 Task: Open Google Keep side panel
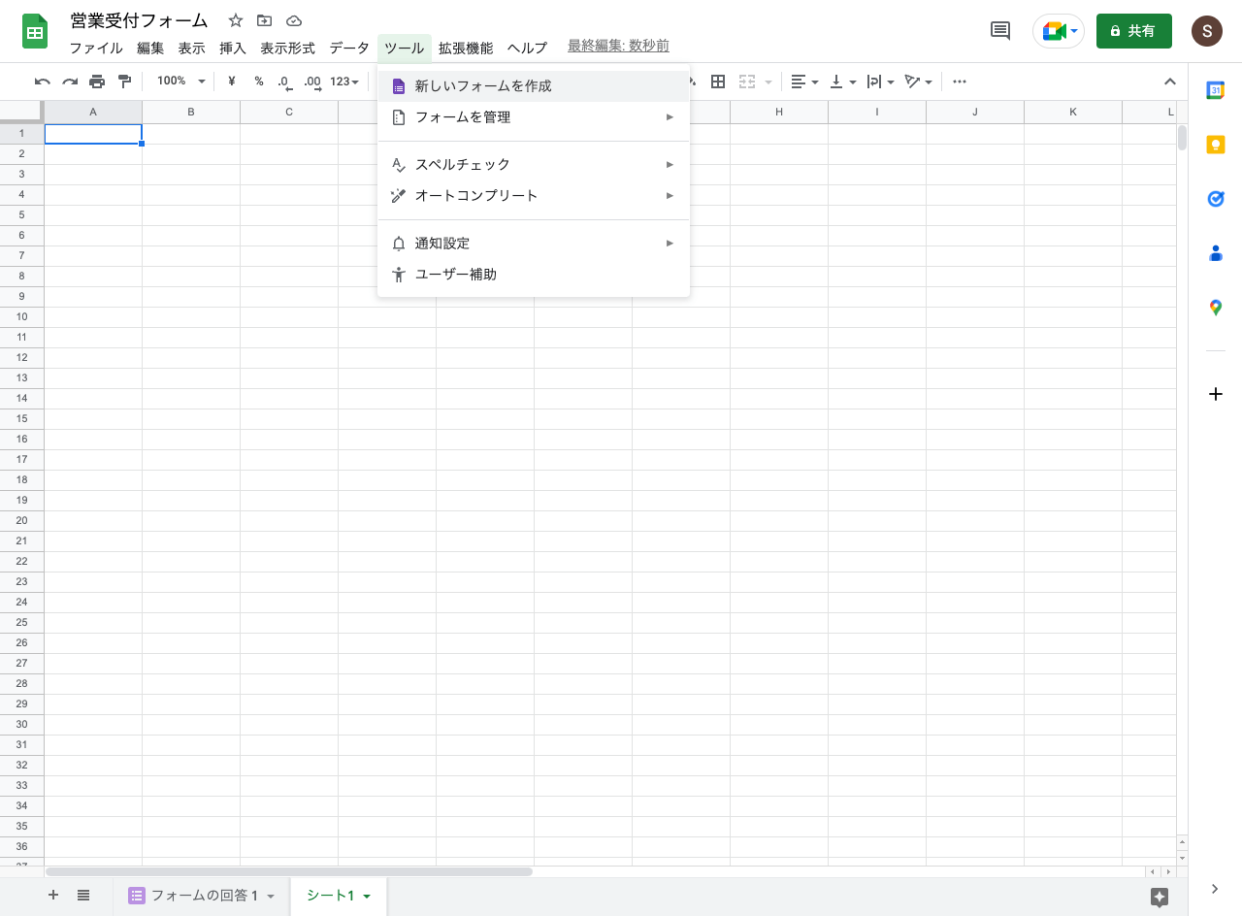coord(1215,145)
